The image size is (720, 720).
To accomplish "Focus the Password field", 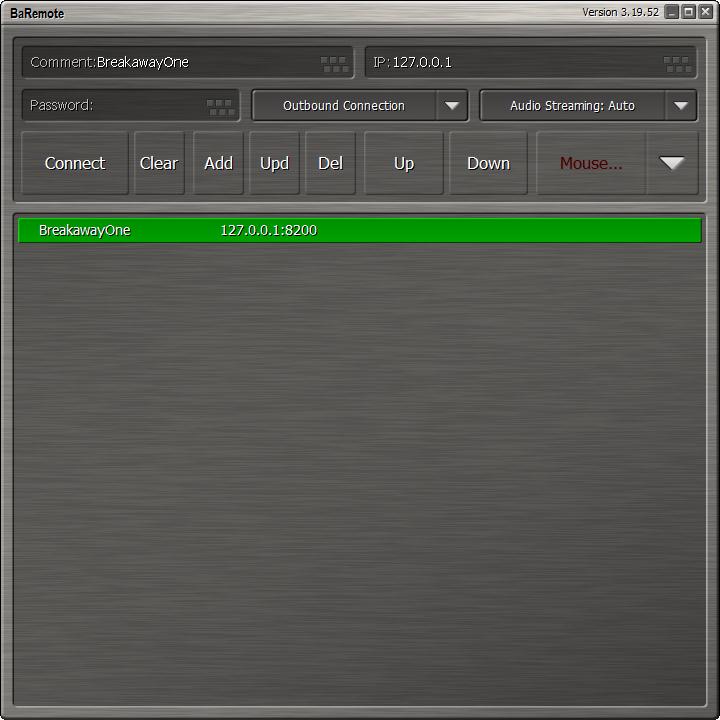I will pyautogui.click(x=130, y=106).
